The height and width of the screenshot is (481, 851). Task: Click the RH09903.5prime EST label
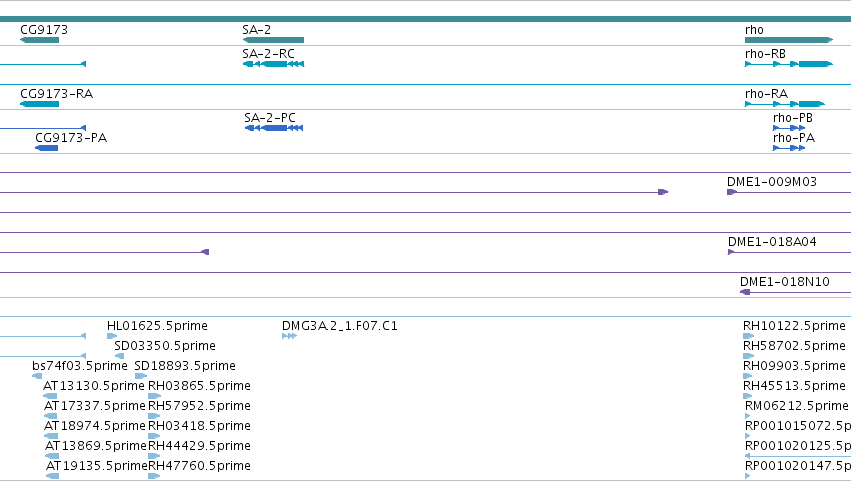tap(794, 366)
